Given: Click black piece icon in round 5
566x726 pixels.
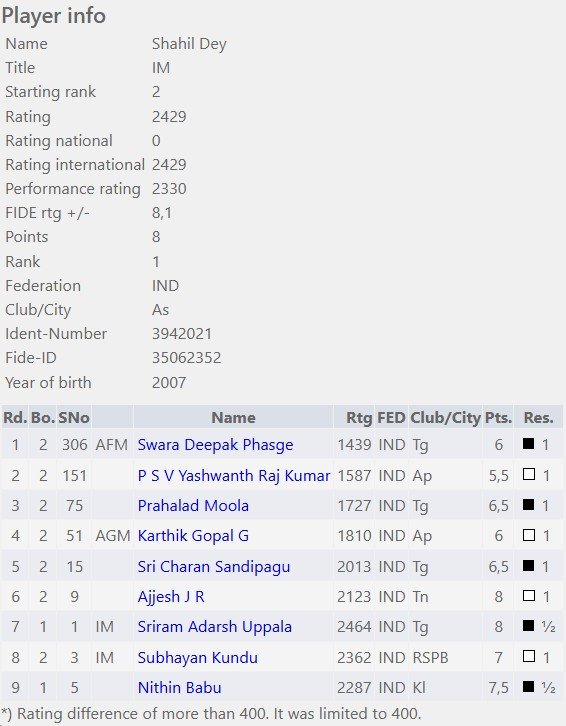Looking at the screenshot, I should pos(528,565).
